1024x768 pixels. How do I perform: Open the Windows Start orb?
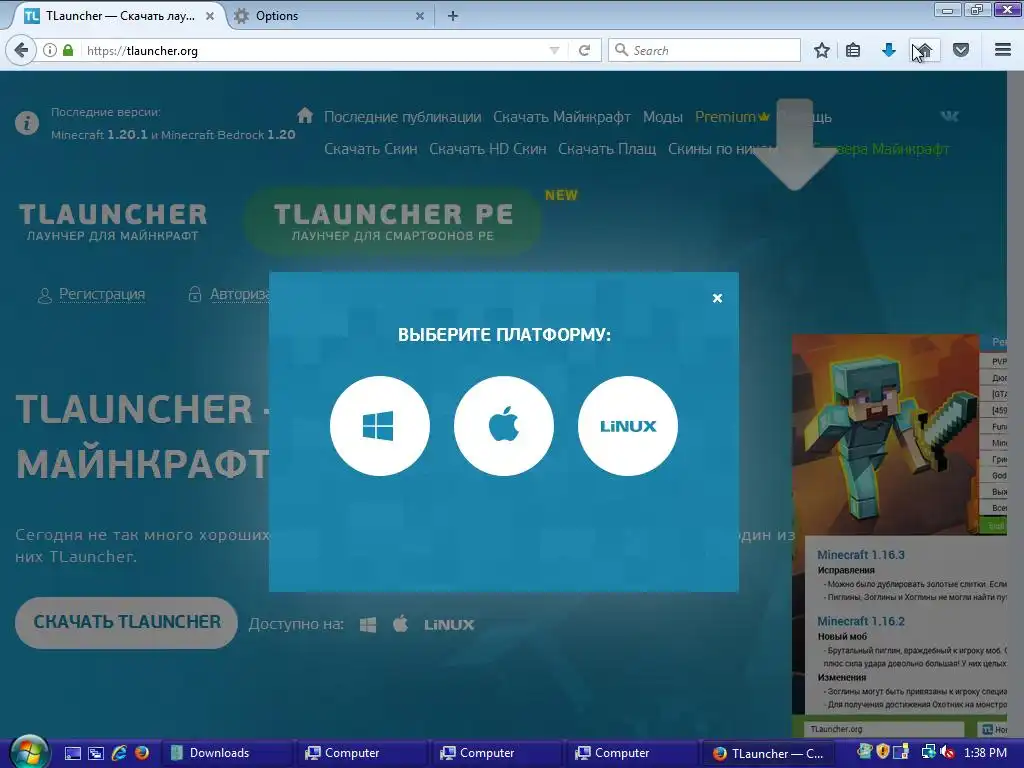29,752
